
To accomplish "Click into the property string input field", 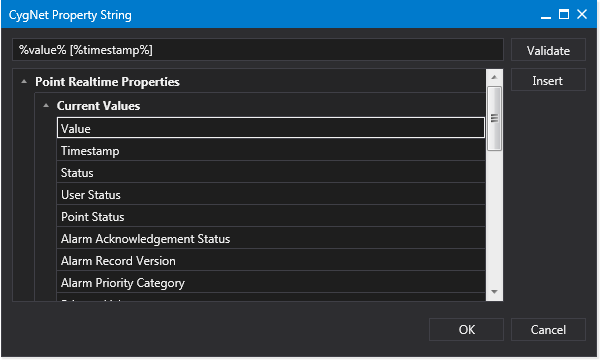I will coord(258,50).
